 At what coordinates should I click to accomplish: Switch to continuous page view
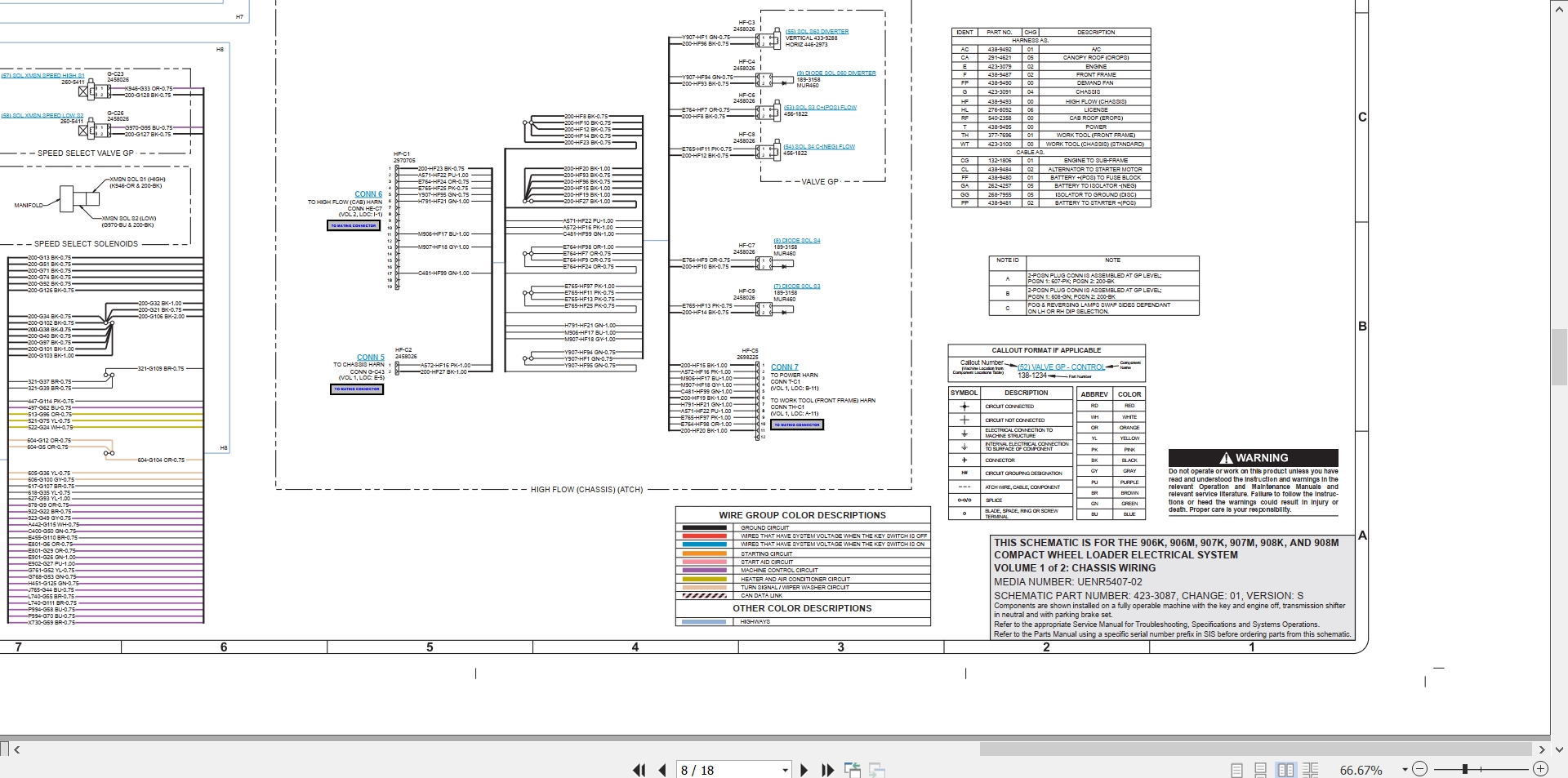pos(1261,770)
